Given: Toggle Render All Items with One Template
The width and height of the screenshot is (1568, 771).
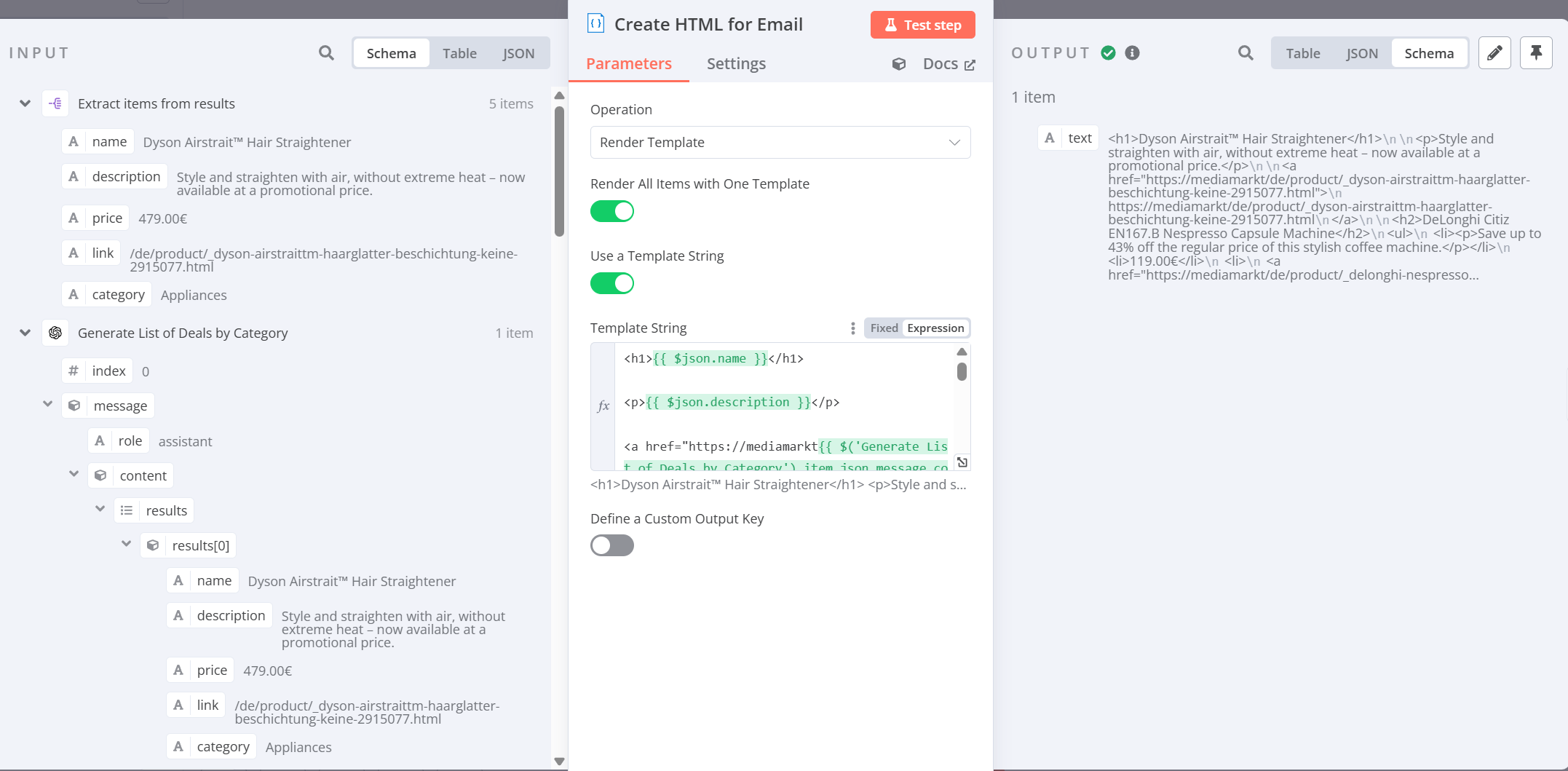Looking at the screenshot, I should 611,212.
